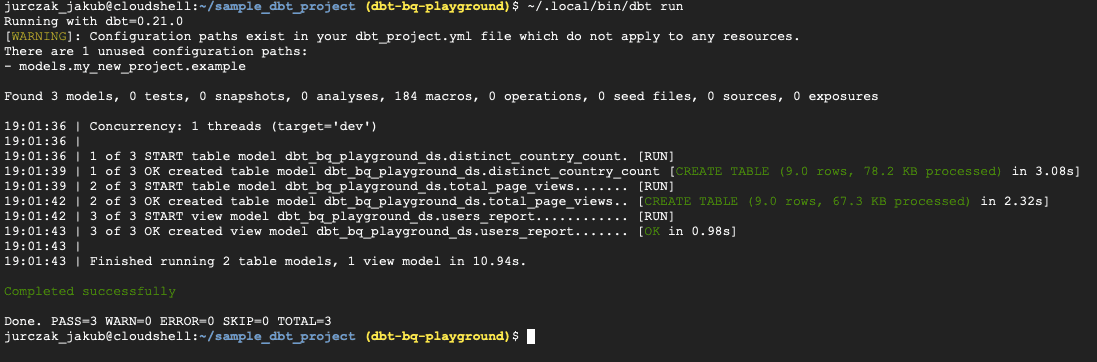Click the typed command '~/.local/bin/dbt run'
The height and width of the screenshot is (362, 1097).
604,6
